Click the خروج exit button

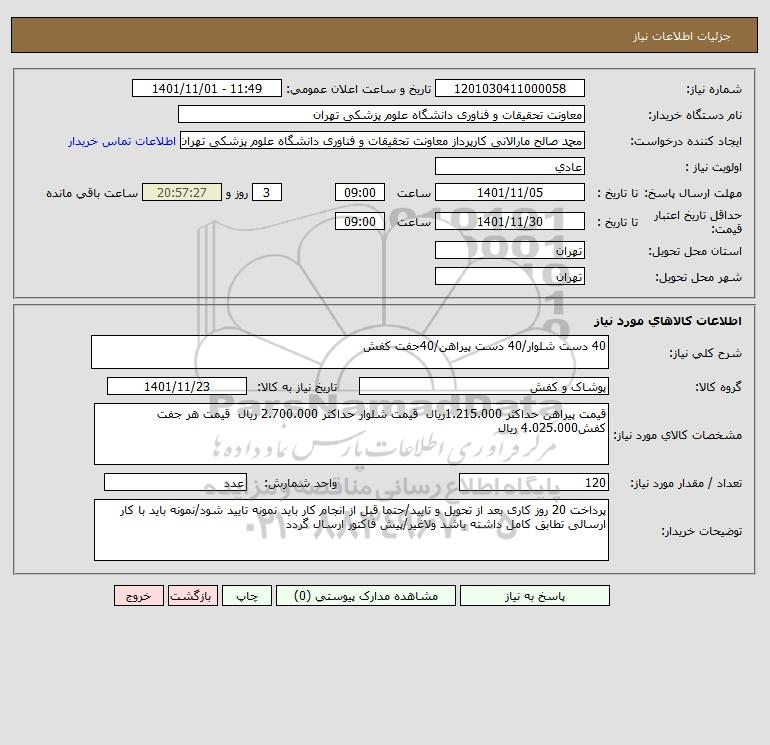point(139,596)
